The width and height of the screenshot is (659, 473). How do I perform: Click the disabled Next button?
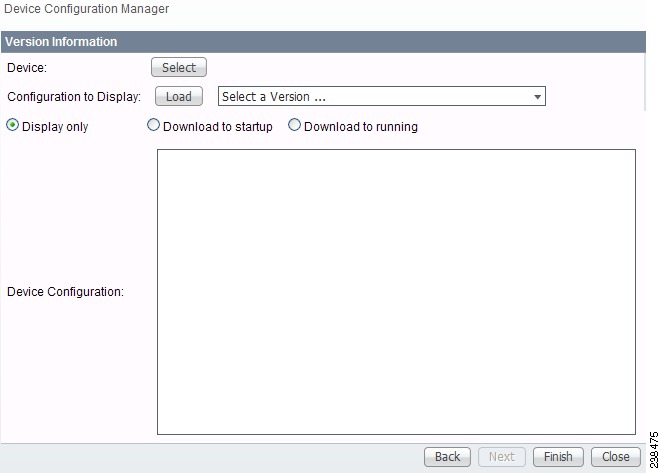tap(502, 457)
